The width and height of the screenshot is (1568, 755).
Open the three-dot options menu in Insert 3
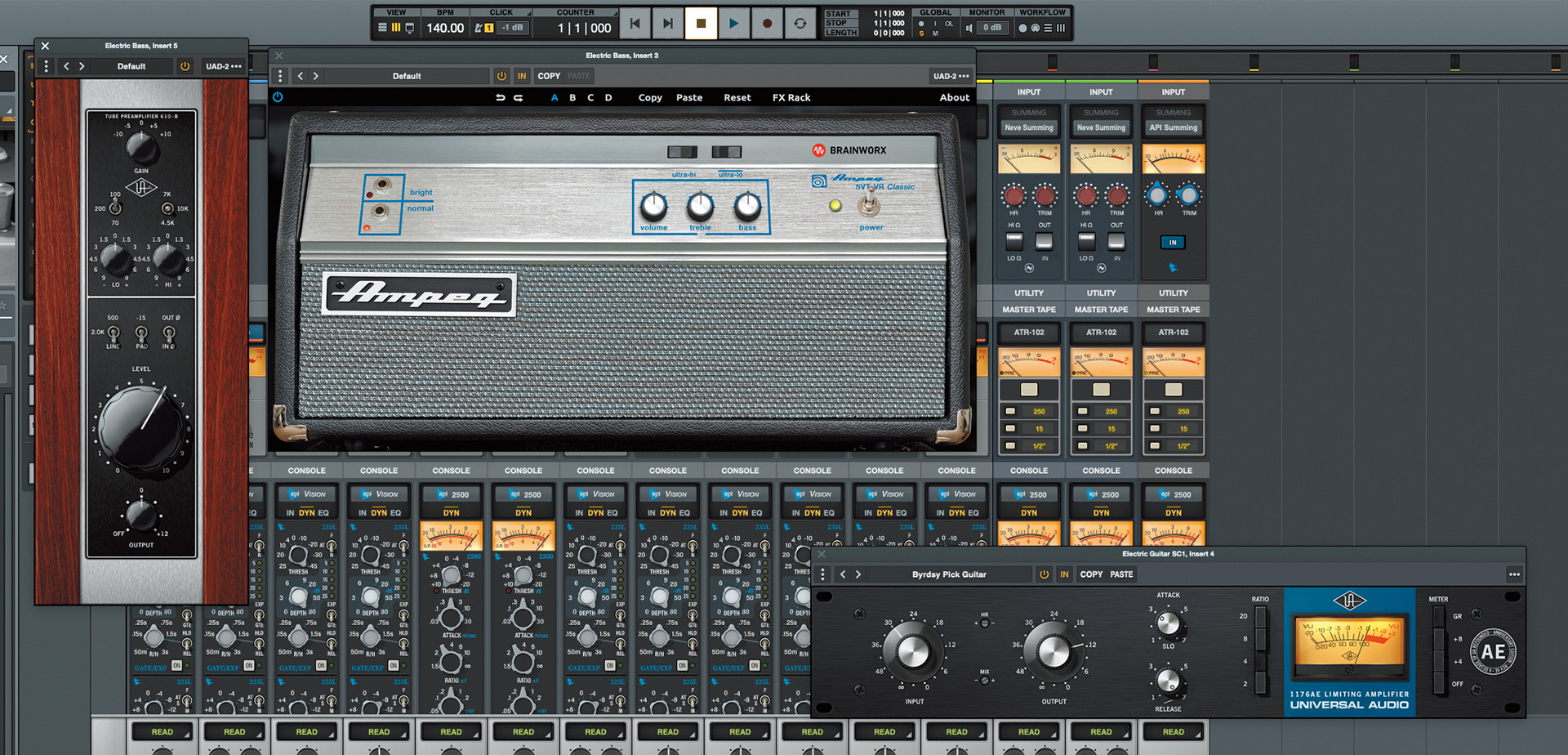(x=280, y=76)
